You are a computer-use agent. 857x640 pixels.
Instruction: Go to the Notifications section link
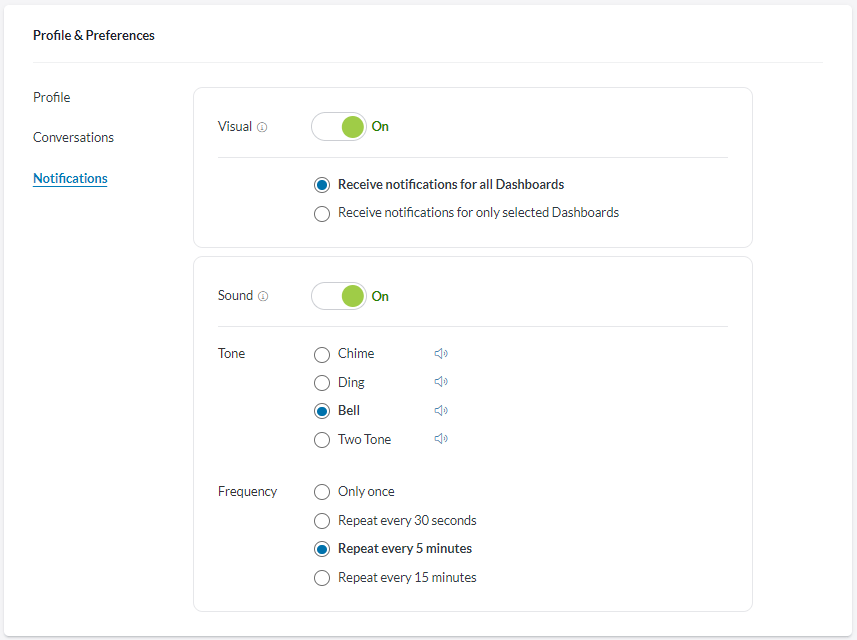point(70,179)
